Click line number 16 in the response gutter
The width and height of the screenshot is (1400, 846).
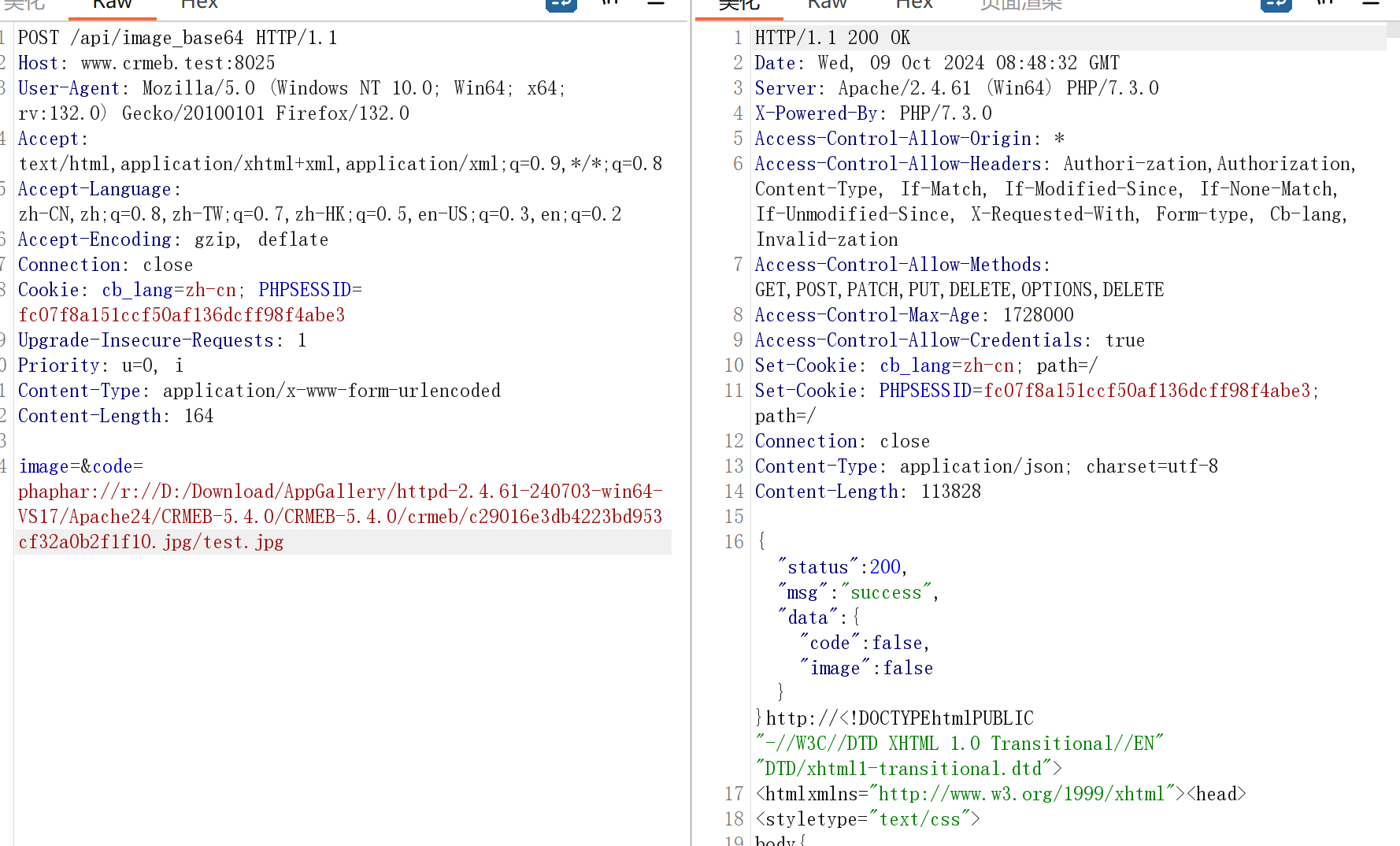tap(734, 542)
